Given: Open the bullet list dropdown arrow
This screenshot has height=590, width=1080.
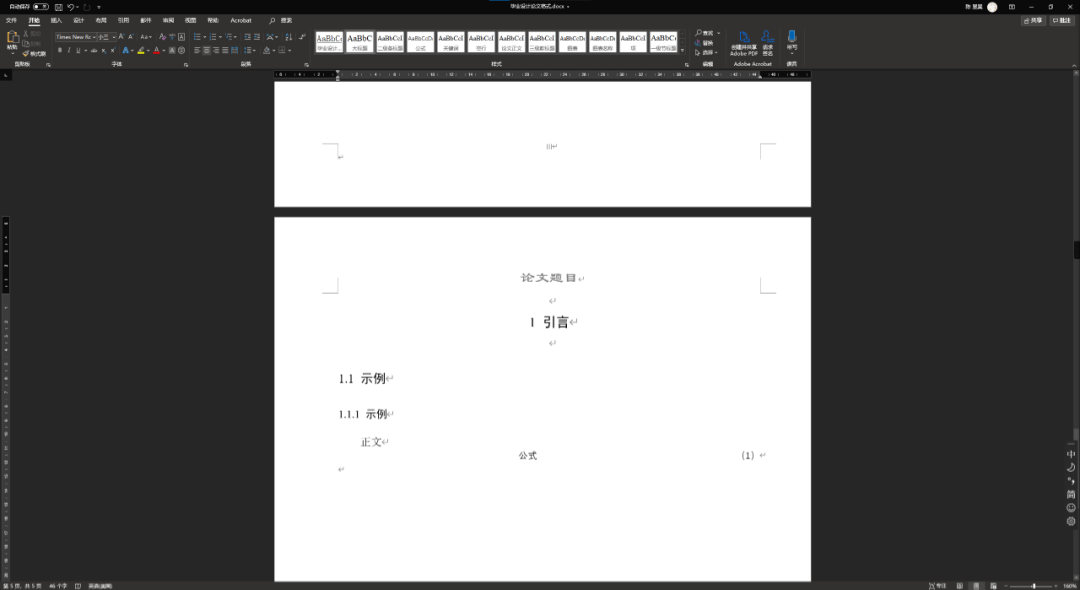Looking at the screenshot, I should point(205,37).
